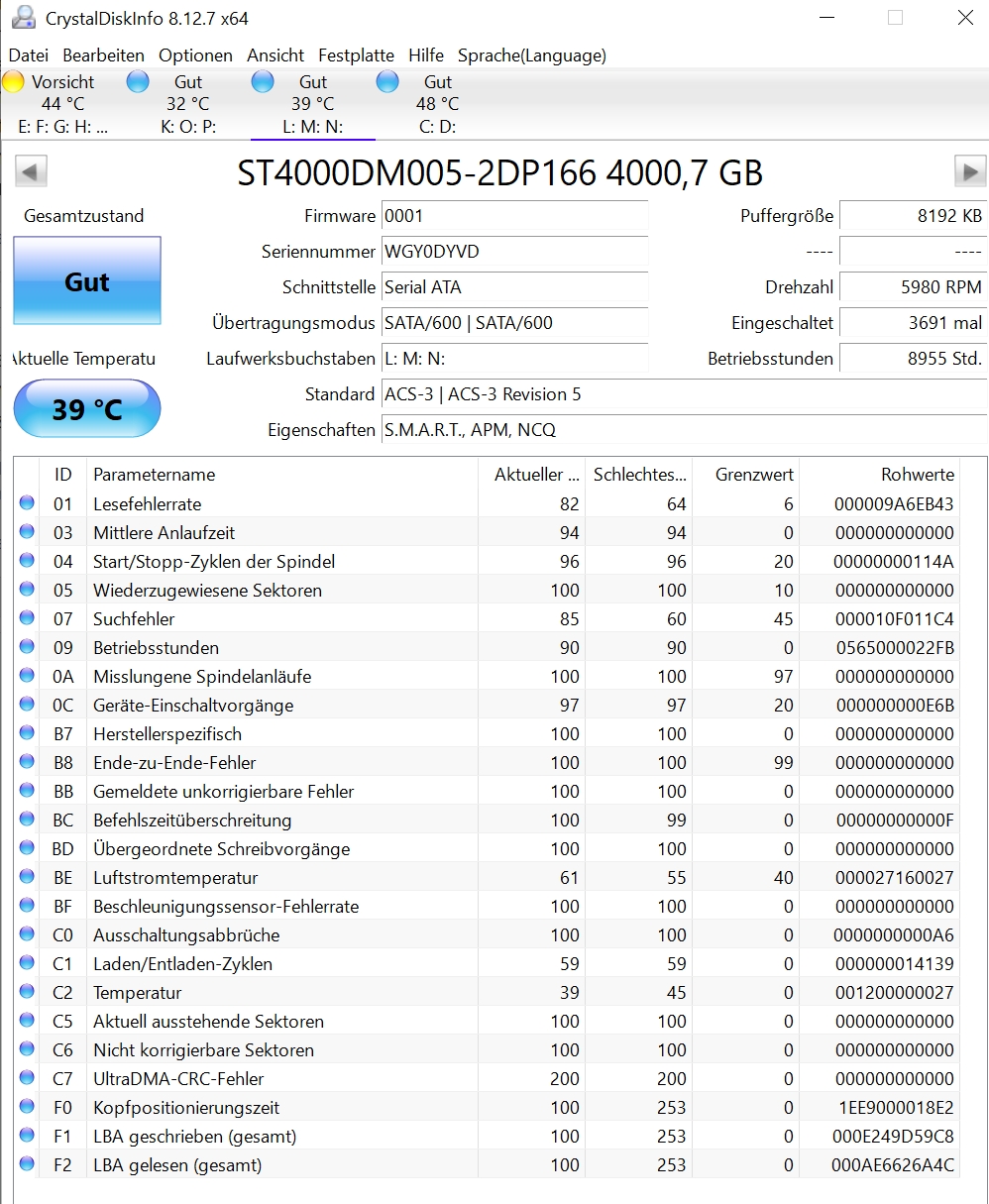Click status icon for ID 09 Betriebsstunden row
This screenshot has height=1204, width=989.
pos(27,647)
